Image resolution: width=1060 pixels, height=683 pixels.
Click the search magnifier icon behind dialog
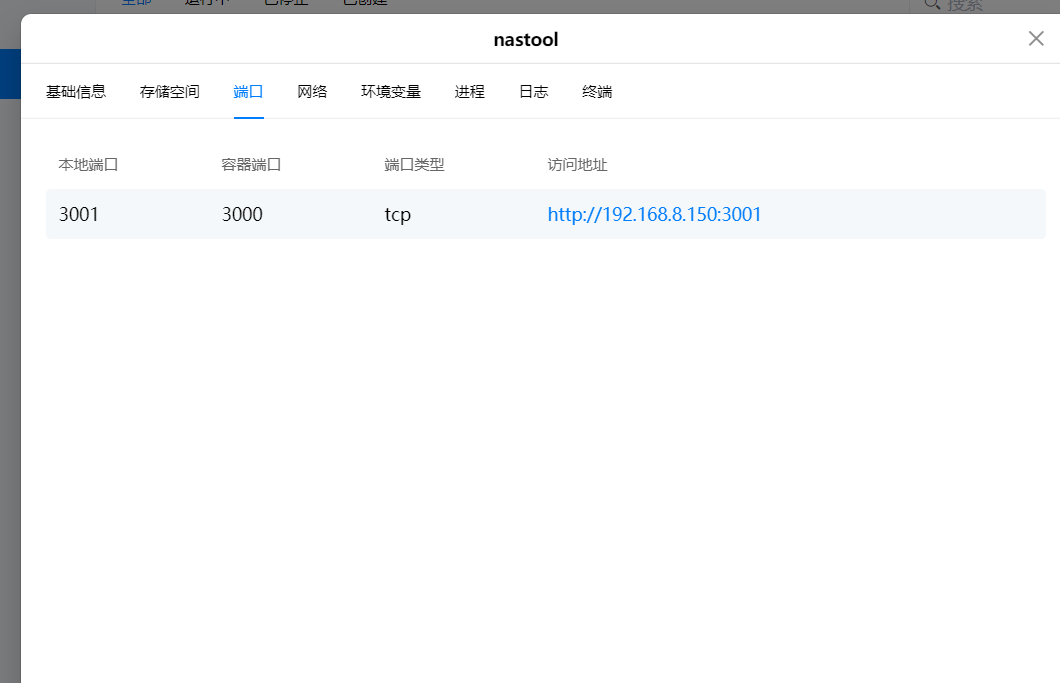tap(932, 5)
